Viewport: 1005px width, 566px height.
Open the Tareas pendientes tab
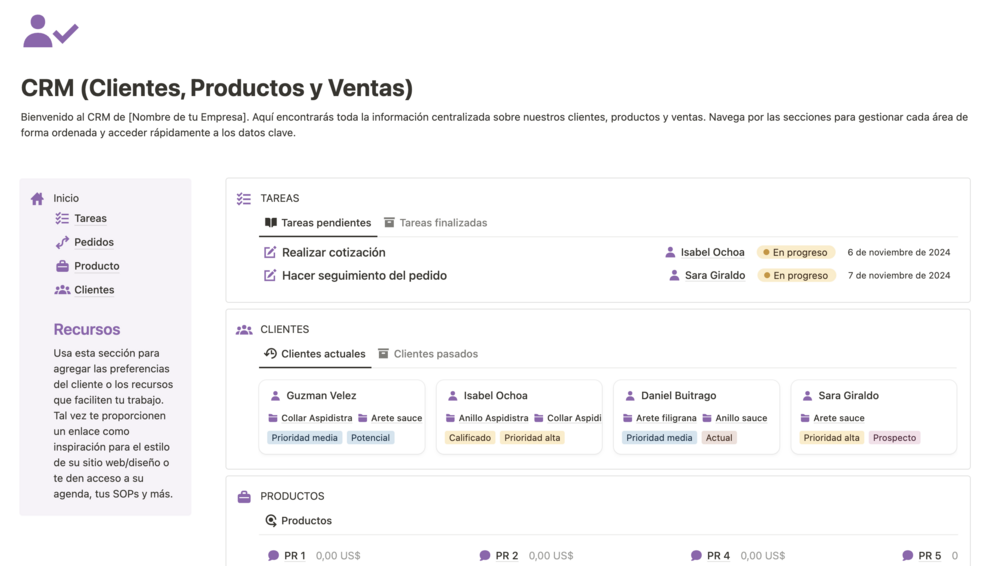point(317,223)
